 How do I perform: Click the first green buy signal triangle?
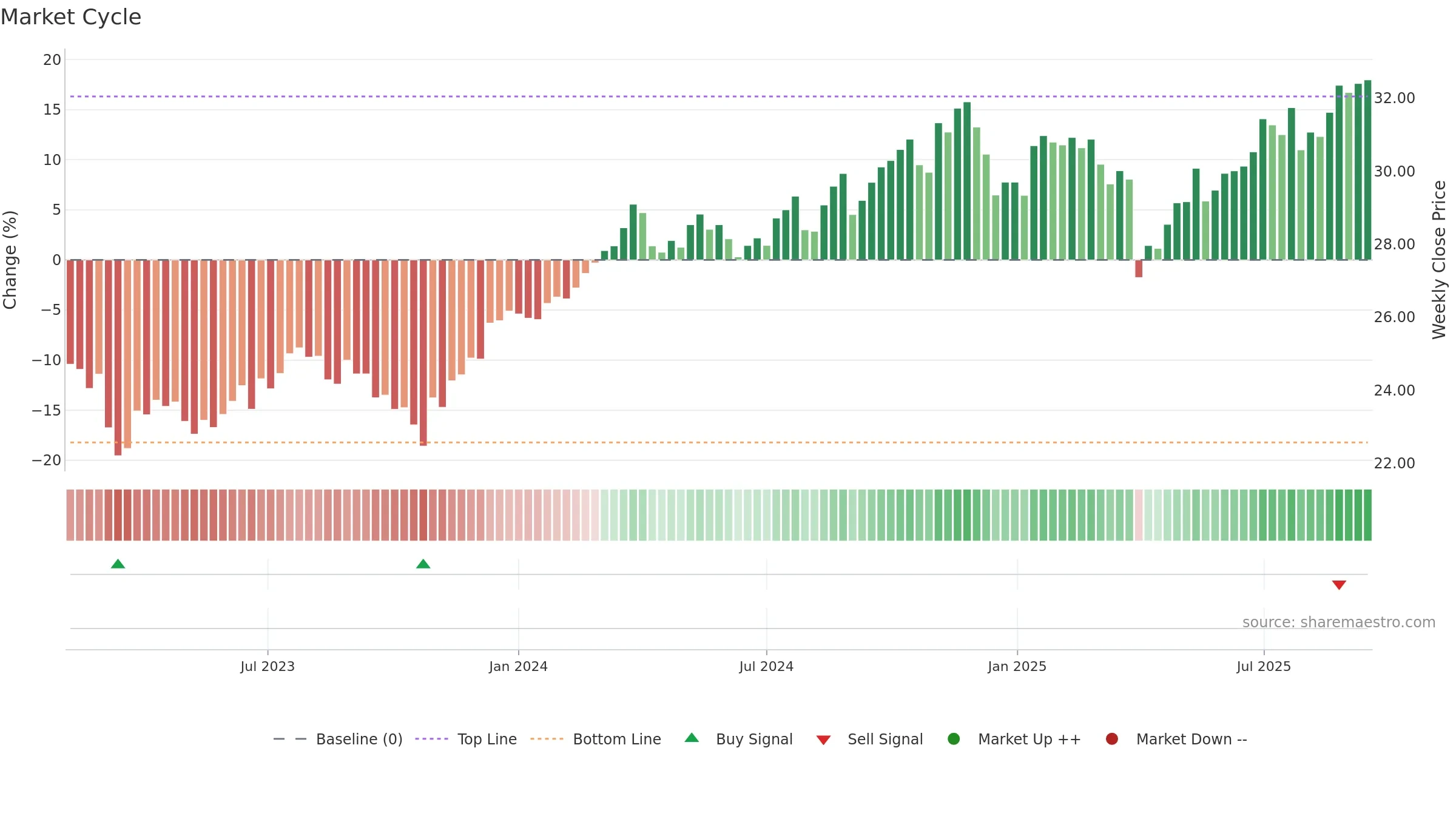[118, 564]
